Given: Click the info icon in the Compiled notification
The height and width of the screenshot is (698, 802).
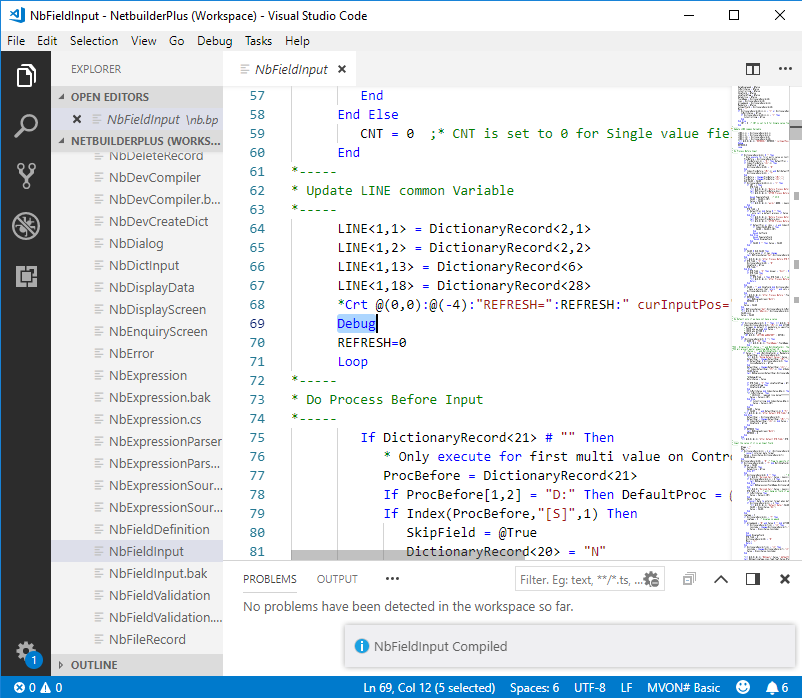Looking at the screenshot, I should point(361,646).
